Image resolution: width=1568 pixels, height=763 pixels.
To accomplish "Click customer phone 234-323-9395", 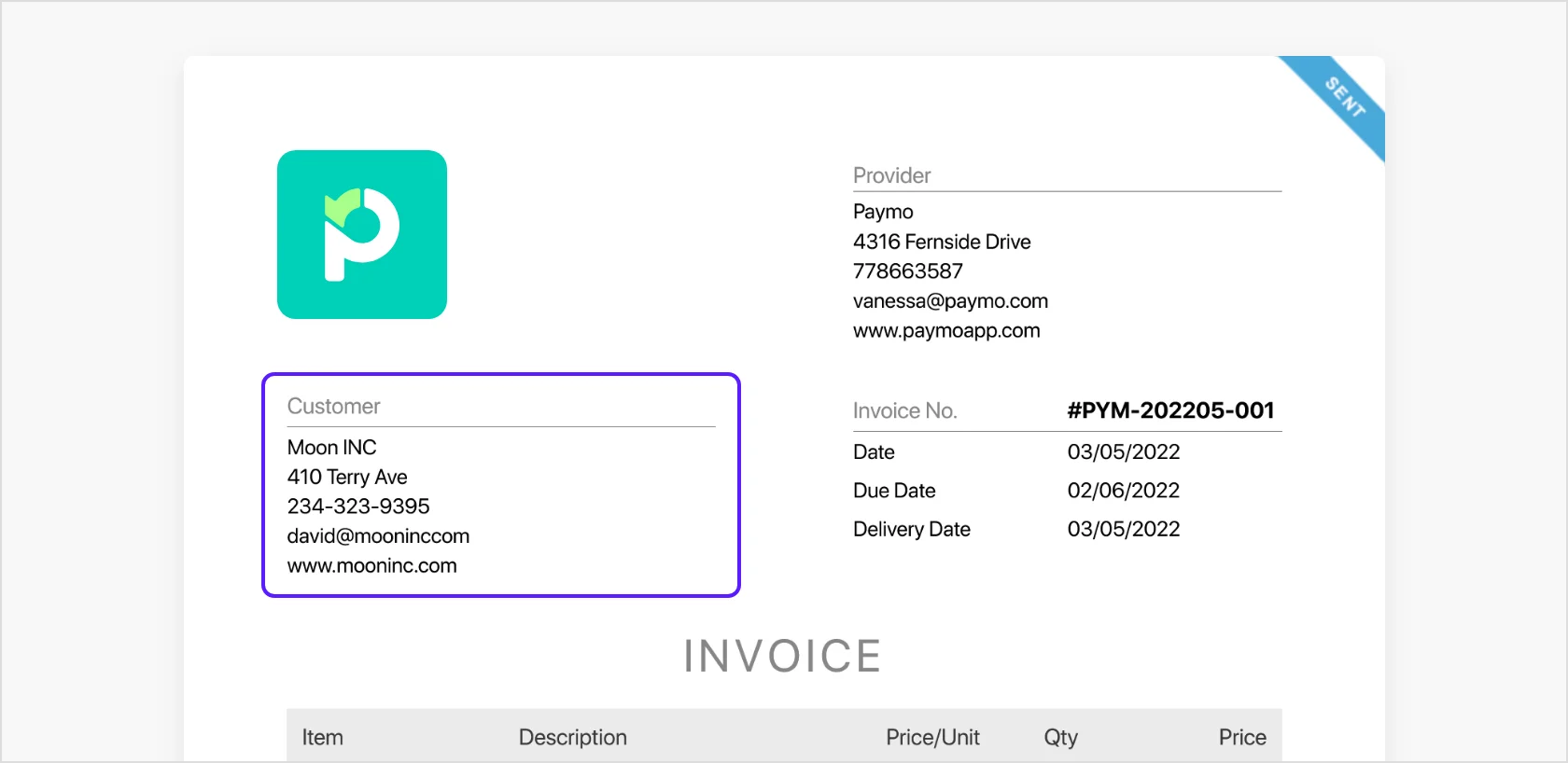I will pyautogui.click(x=358, y=506).
